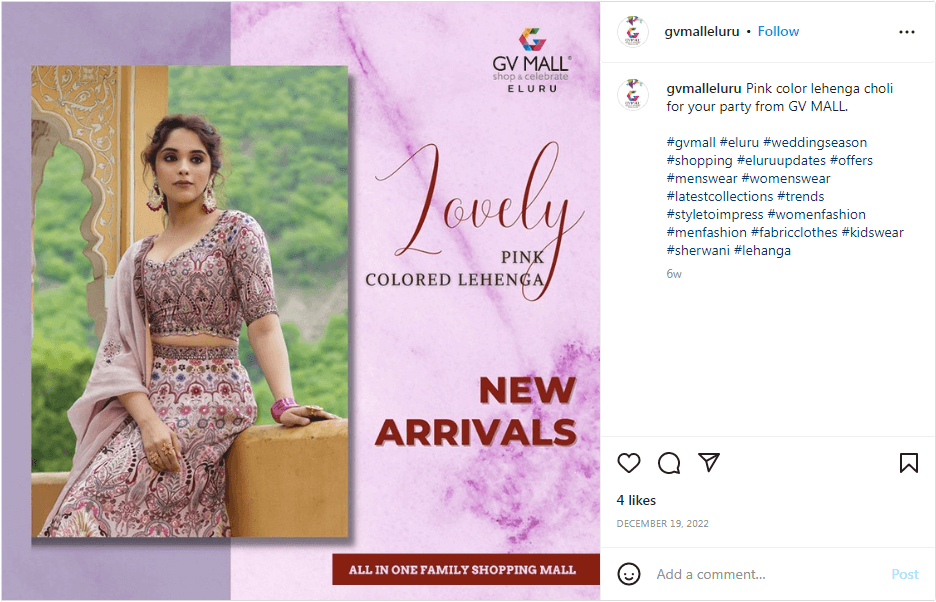Open the three-dot more options menu

[x=907, y=32]
